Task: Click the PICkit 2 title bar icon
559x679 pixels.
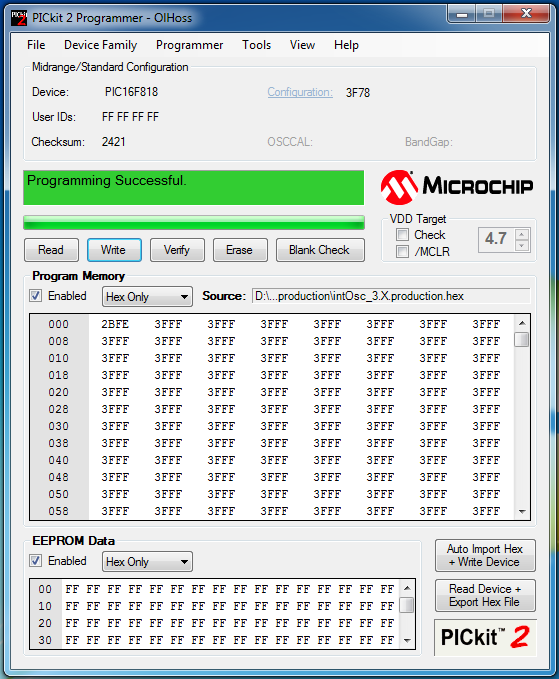Action: [x=19, y=18]
